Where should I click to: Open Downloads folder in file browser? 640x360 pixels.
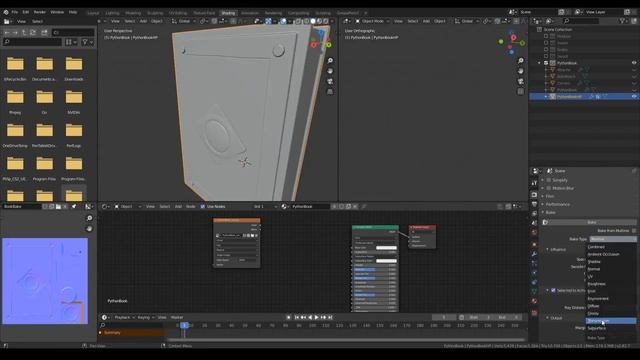click(74, 68)
